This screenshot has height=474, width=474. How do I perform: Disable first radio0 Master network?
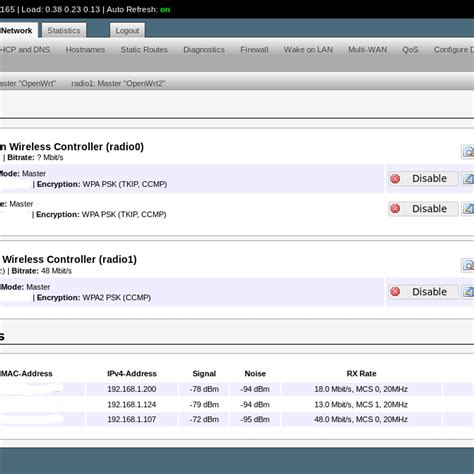[x=423, y=179]
